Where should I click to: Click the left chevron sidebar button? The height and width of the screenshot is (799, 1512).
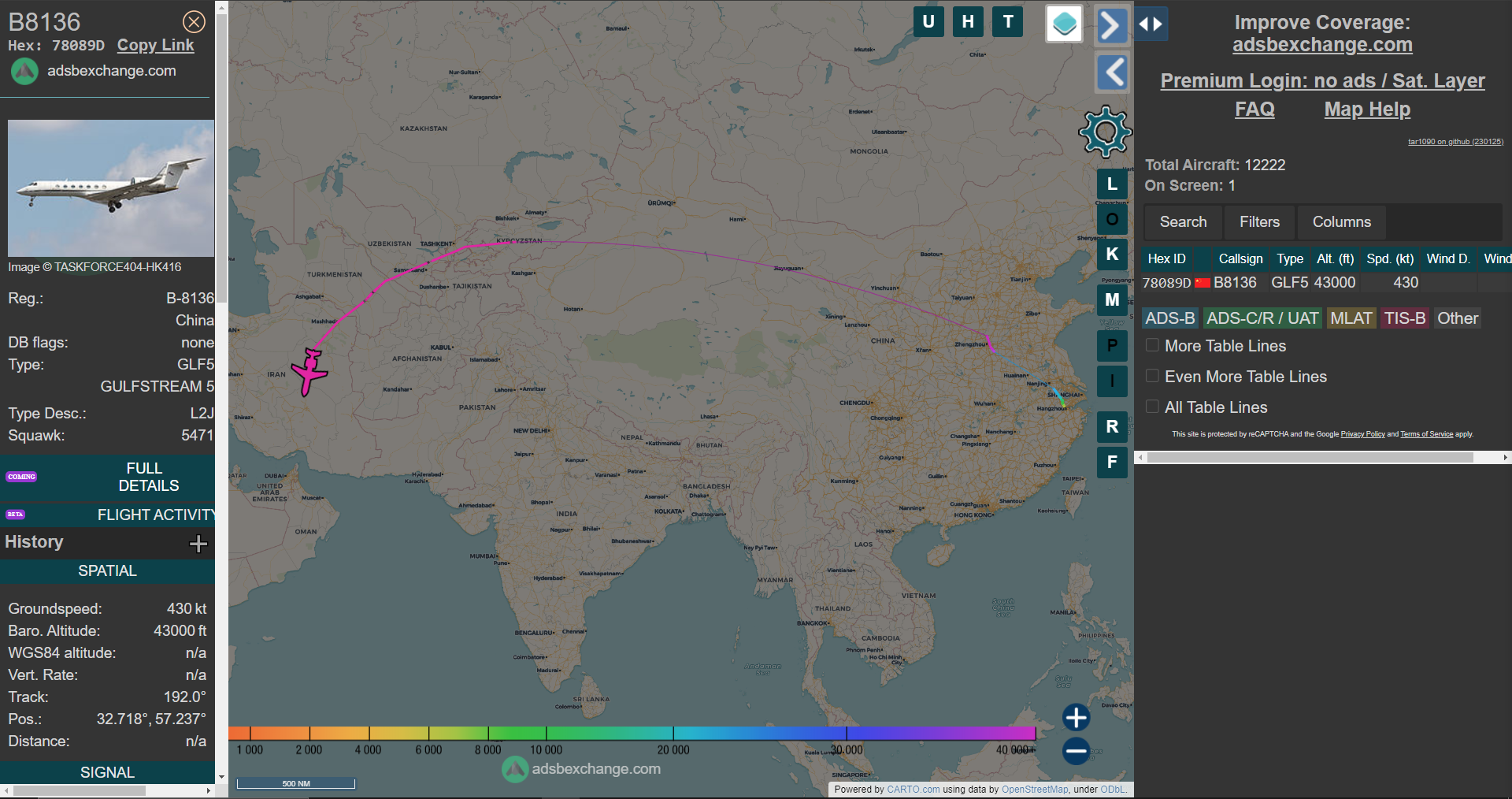coord(1112,72)
